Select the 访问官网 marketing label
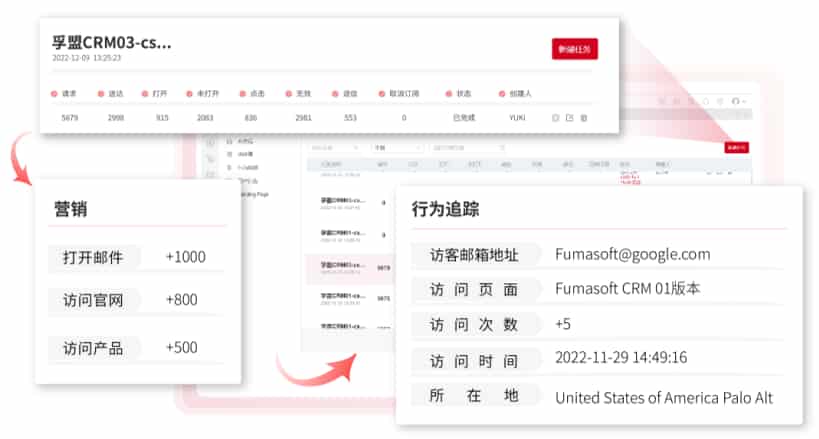The height and width of the screenshot is (439, 819). [x=93, y=299]
